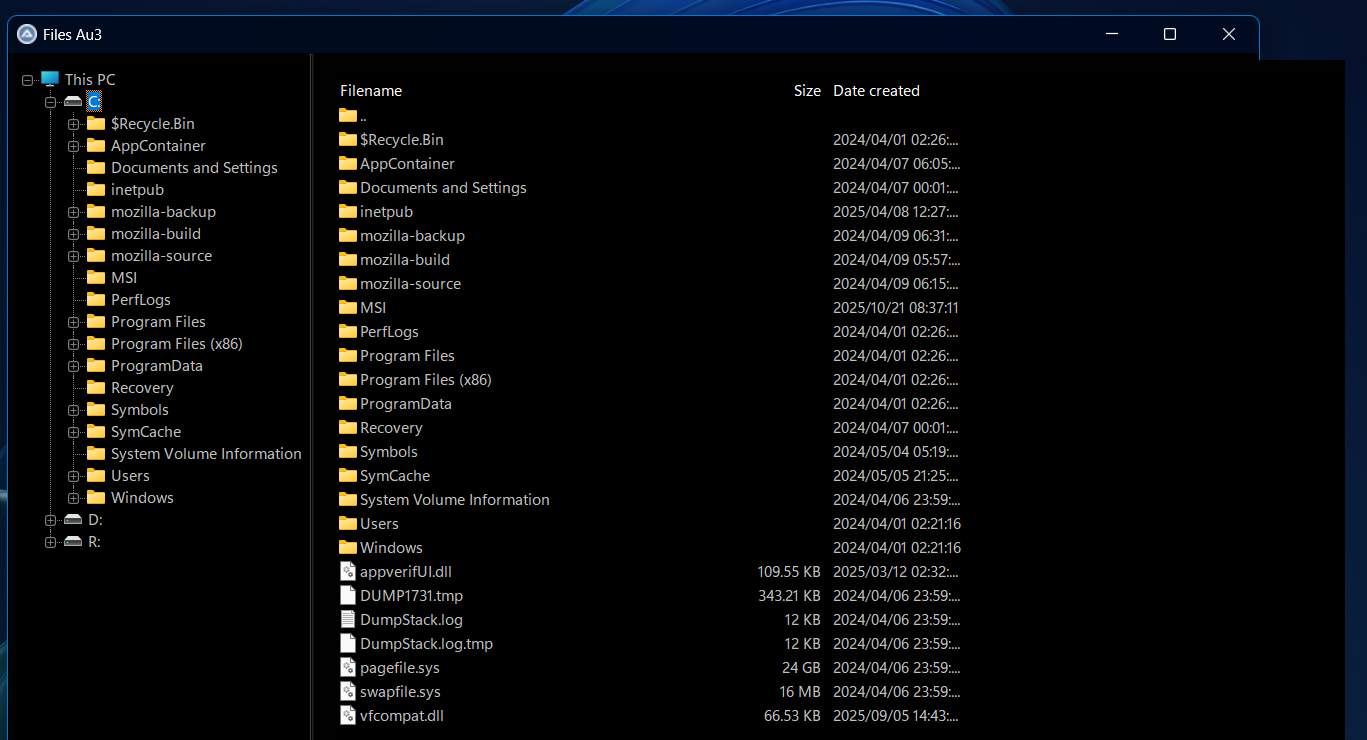Select Users folder in the tree
The image size is (1367, 740).
(130, 476)
